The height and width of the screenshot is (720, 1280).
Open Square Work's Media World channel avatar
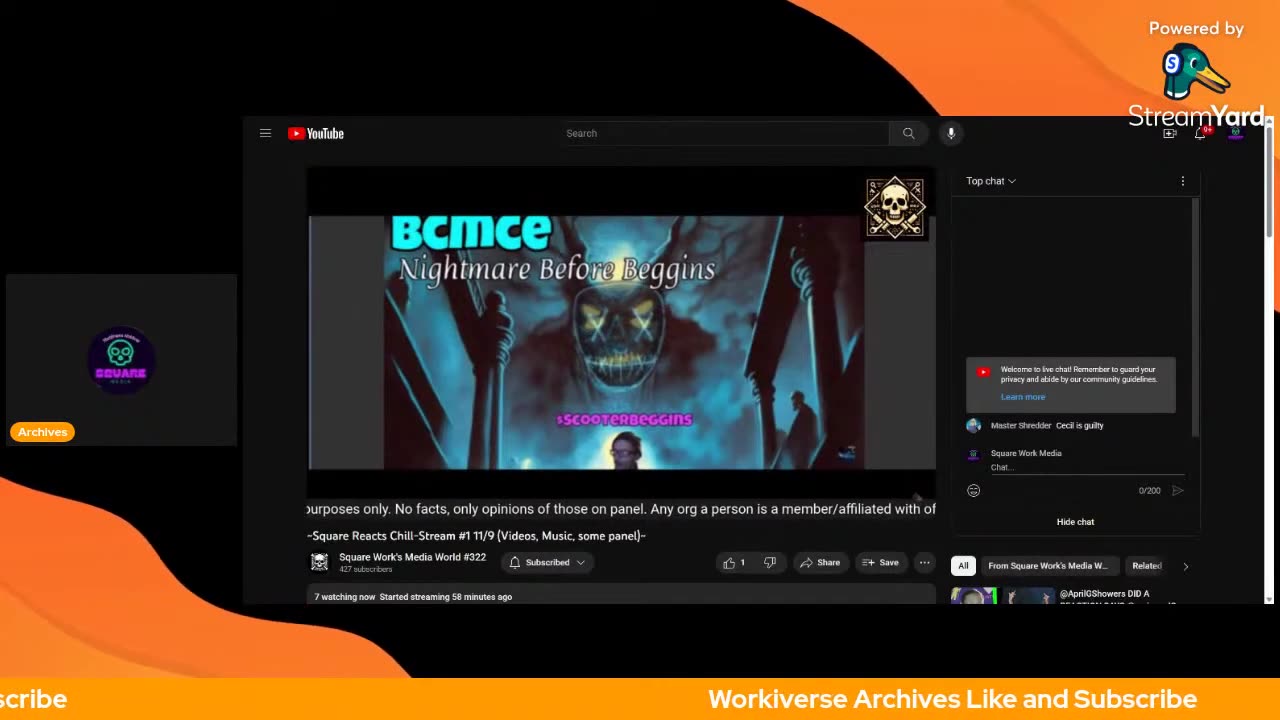(x=319, y=562)
